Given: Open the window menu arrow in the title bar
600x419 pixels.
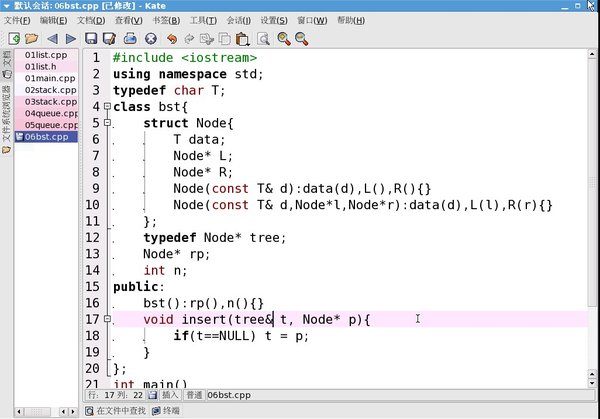Looking at the screenshot, I should point(7,6).
